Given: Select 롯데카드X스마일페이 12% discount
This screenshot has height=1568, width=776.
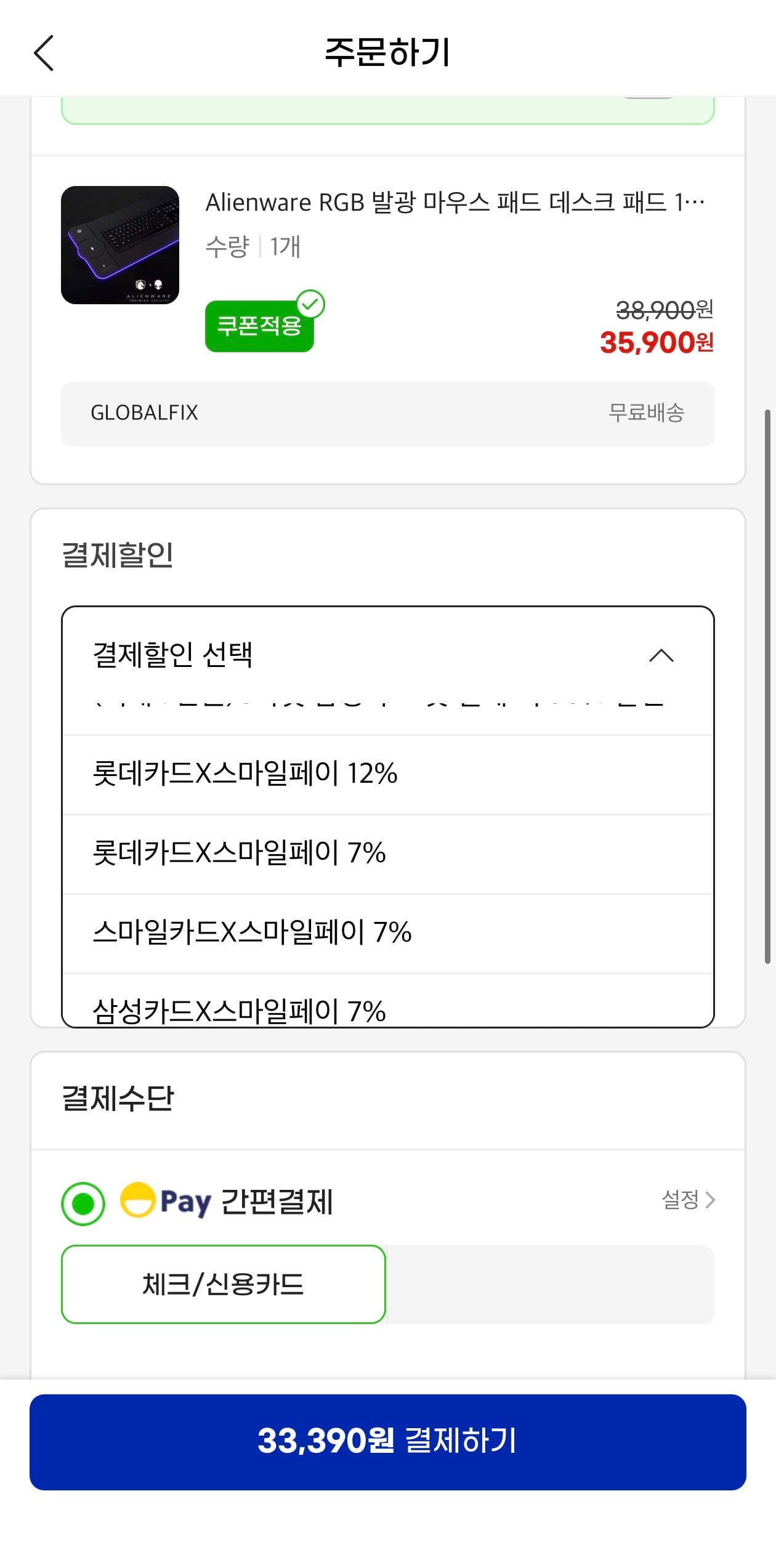Looking at the screenshot, I should pyautogui.click(x=246, y=775).
